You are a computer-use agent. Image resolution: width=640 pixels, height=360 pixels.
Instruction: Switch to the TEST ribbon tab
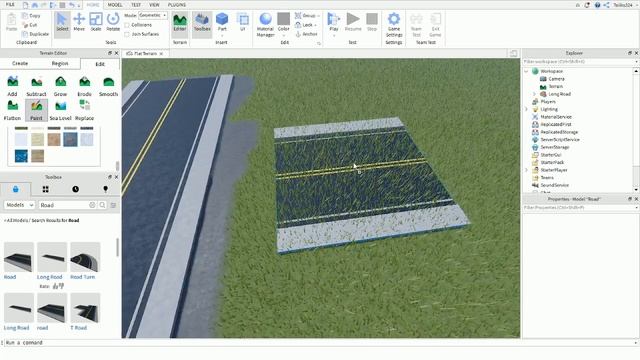136,5
